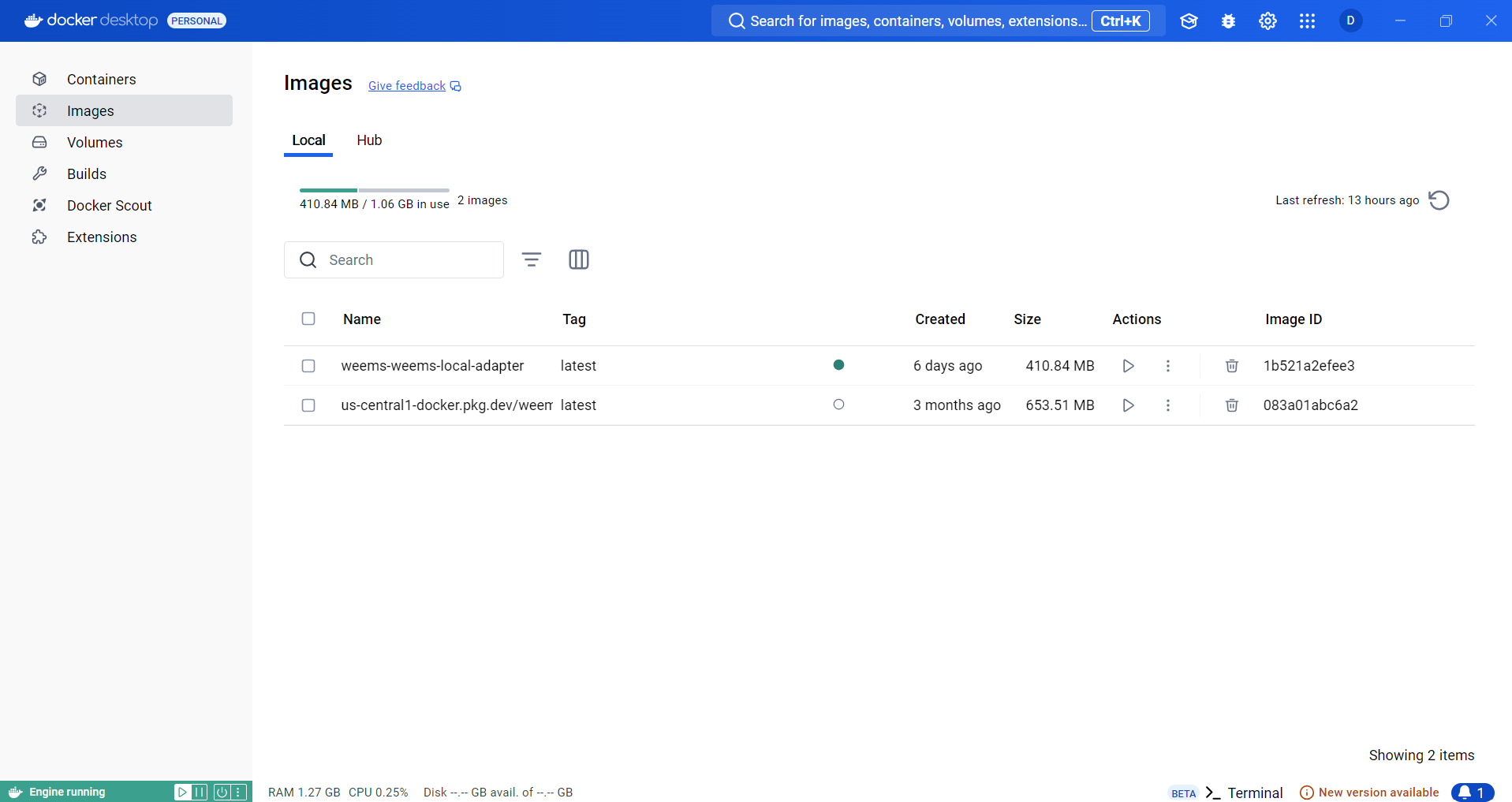Click the Docker Desktop whale logo
1512x802 pixels.
[x=33, y=21]
